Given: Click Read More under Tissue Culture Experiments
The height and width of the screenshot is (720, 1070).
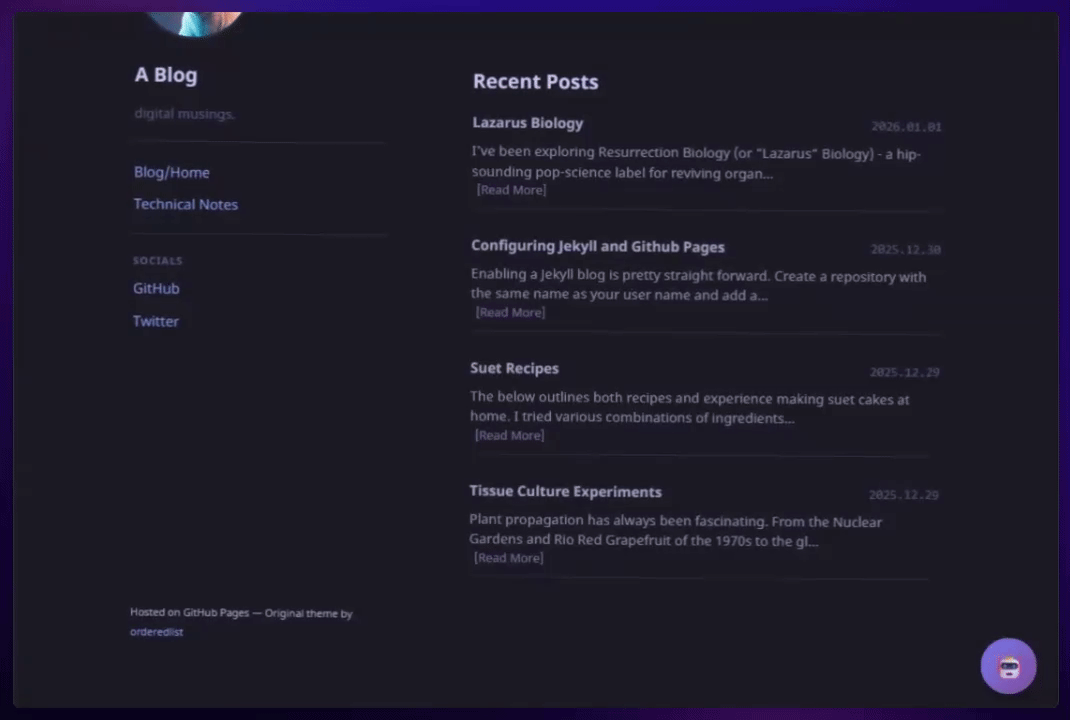Looking at the screenshot, I should pos(508,558).
